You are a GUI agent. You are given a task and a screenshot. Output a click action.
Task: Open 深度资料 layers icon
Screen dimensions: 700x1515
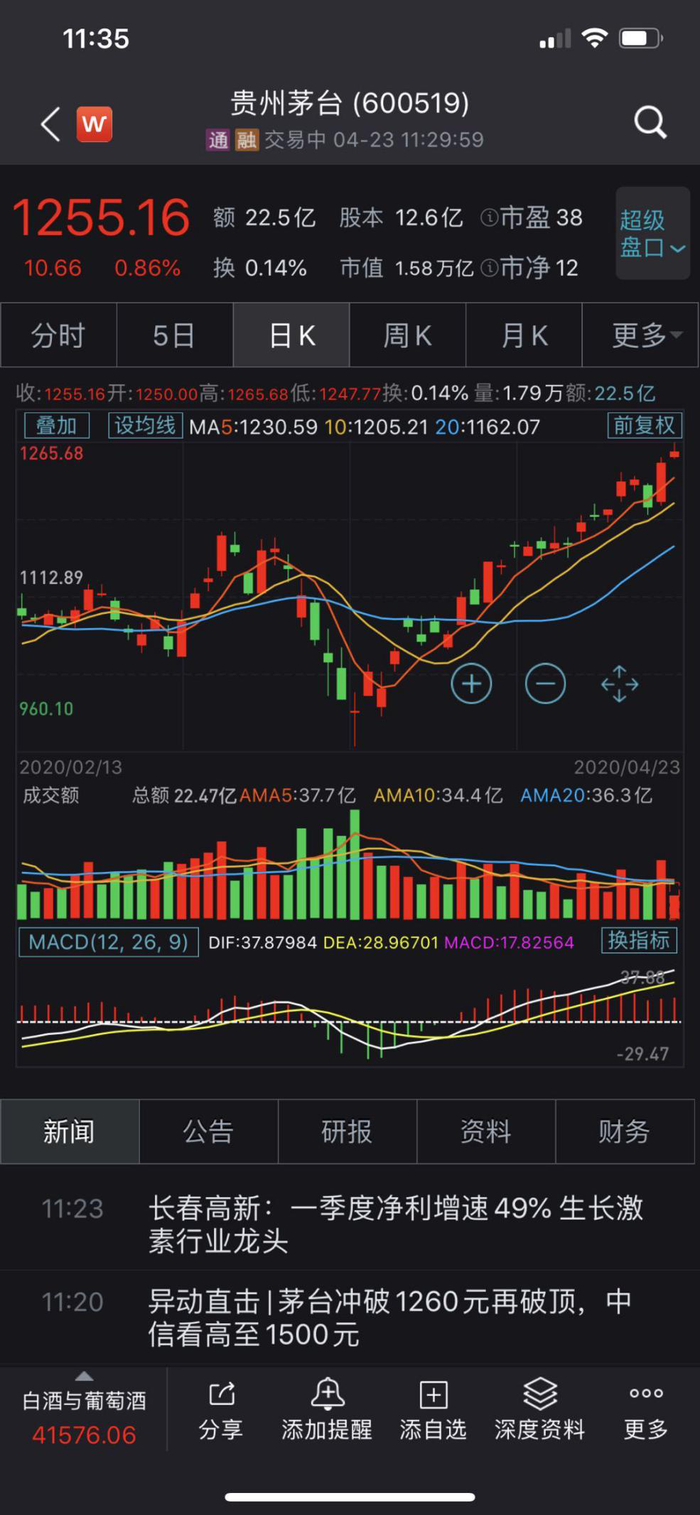point(540,1393)
